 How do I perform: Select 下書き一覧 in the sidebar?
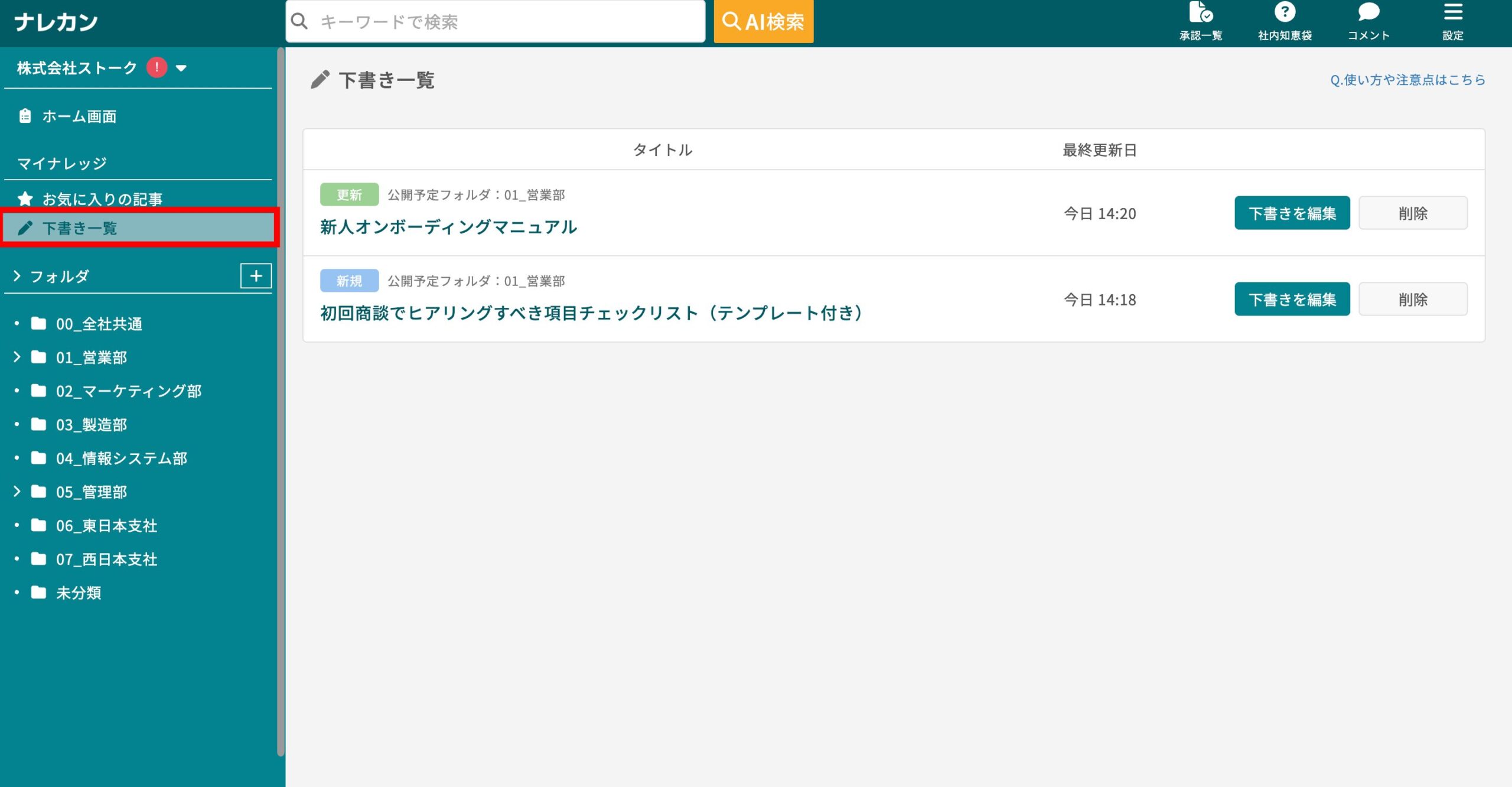click(140, 228)
